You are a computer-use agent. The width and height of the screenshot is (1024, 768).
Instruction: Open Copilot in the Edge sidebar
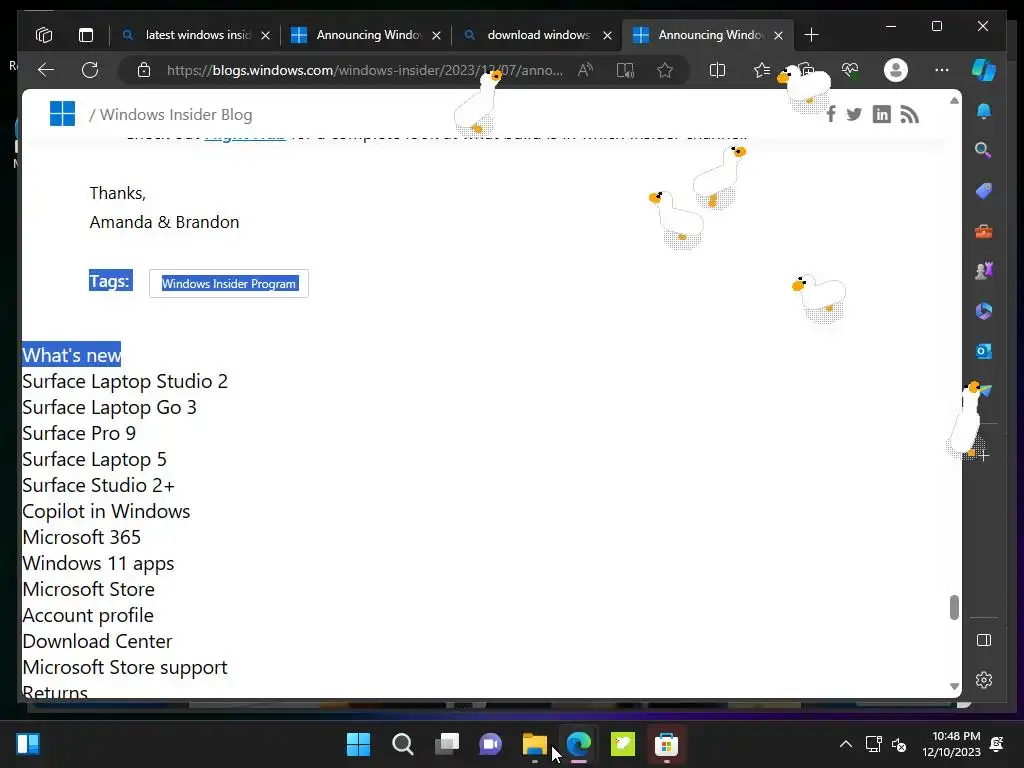click(x=984, y=70)
